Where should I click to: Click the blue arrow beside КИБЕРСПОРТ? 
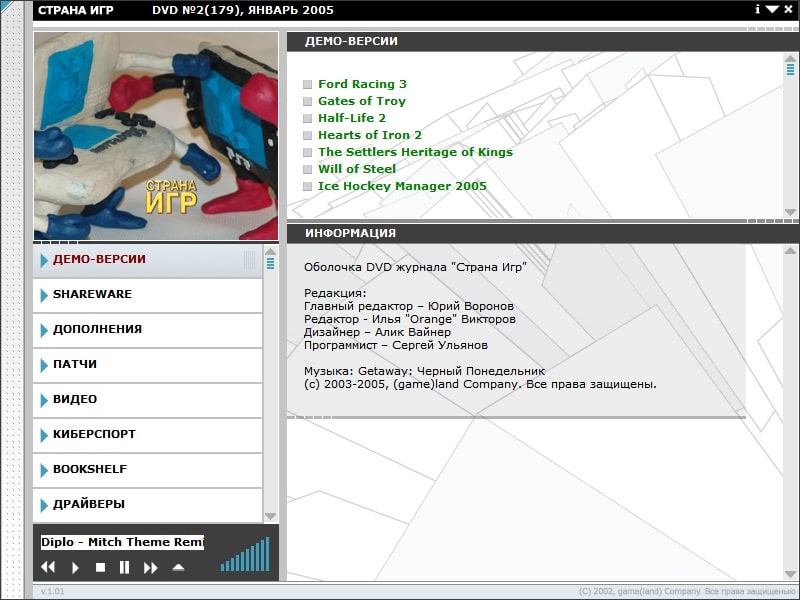[44, 435]
